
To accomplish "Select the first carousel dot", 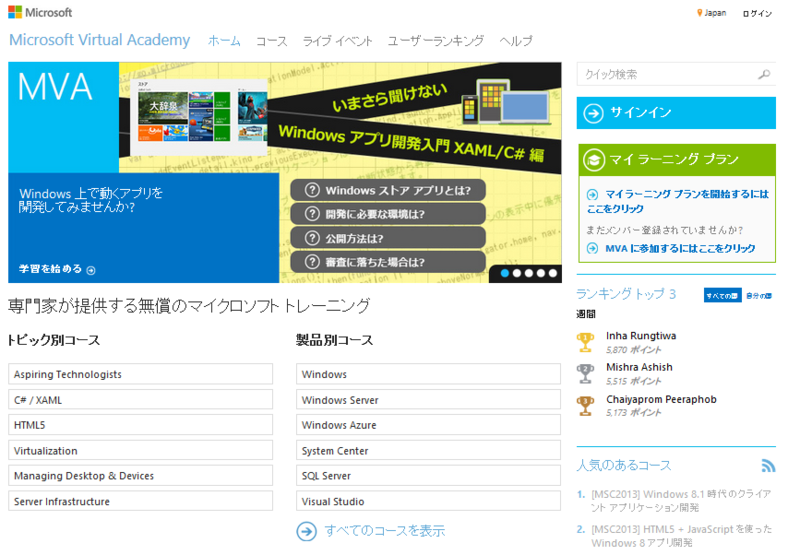I will [505, 273].
